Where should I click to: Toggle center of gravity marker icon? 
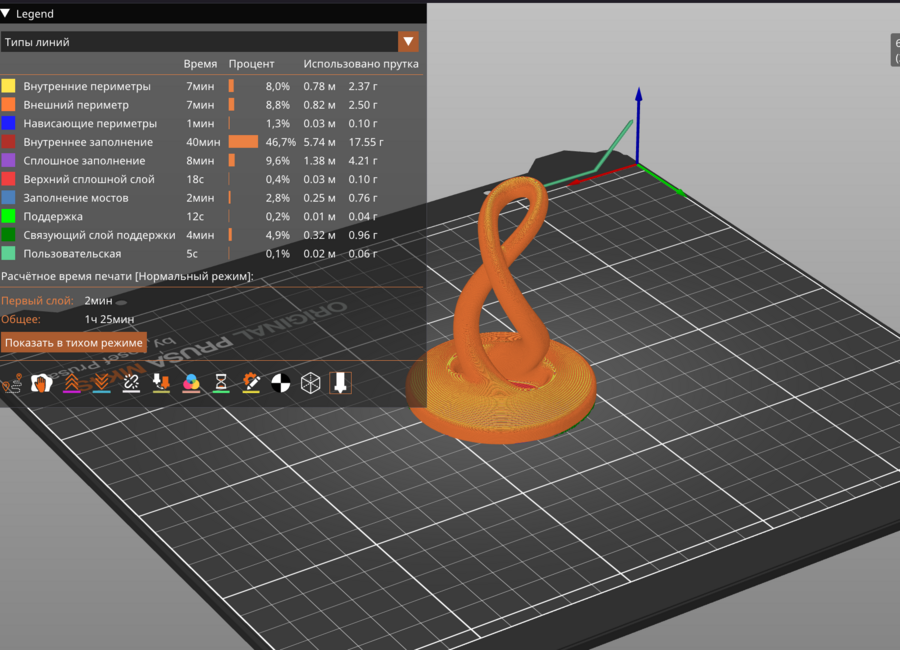[281, 383]
